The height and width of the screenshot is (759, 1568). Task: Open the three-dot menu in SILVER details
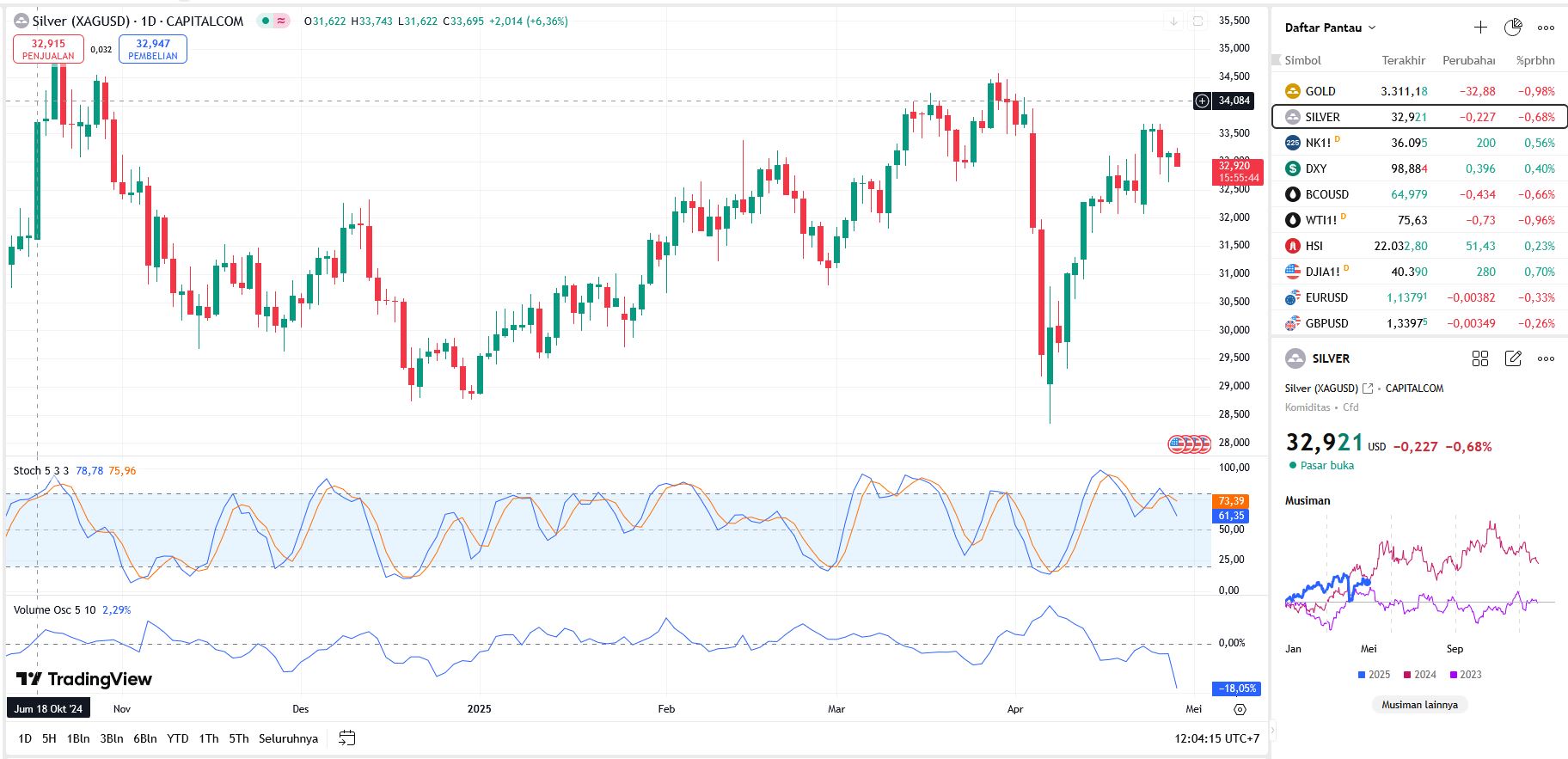(x=1546, y=358)
